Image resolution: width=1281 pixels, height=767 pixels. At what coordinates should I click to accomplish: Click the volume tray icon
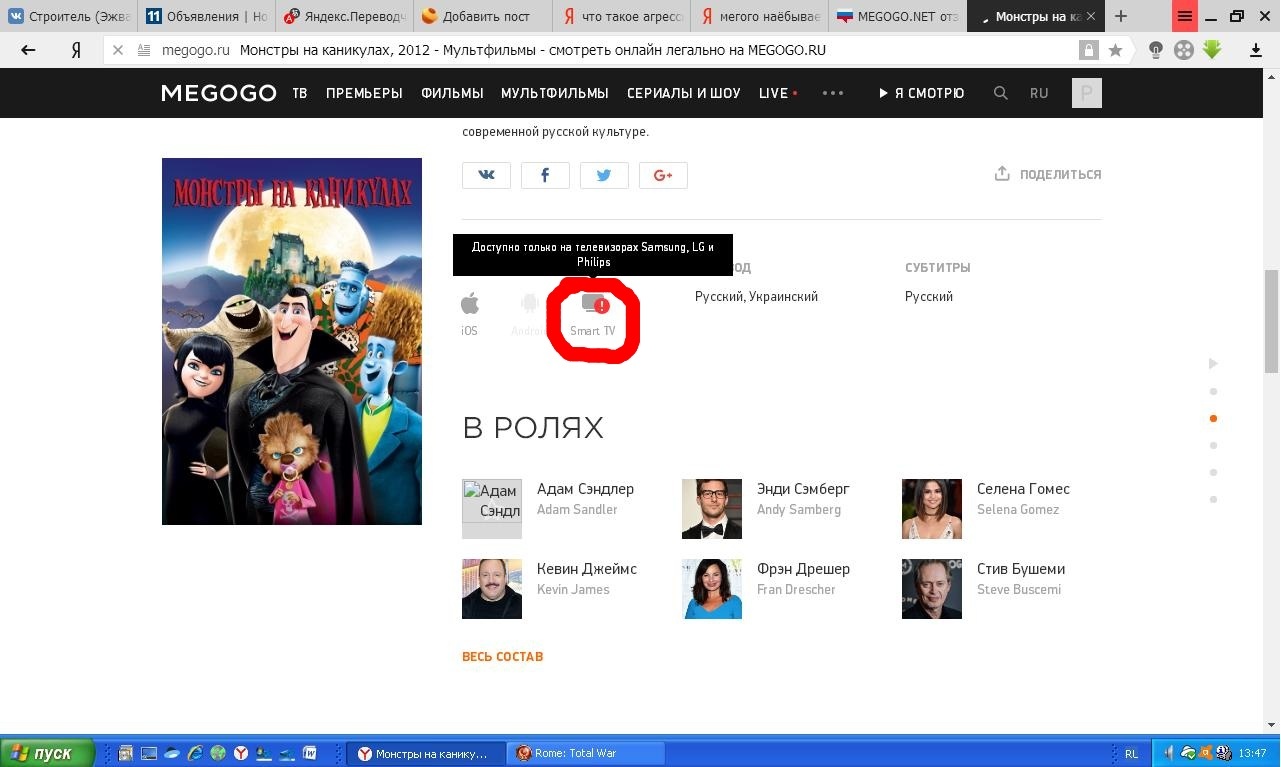(x=1168, y=753)
